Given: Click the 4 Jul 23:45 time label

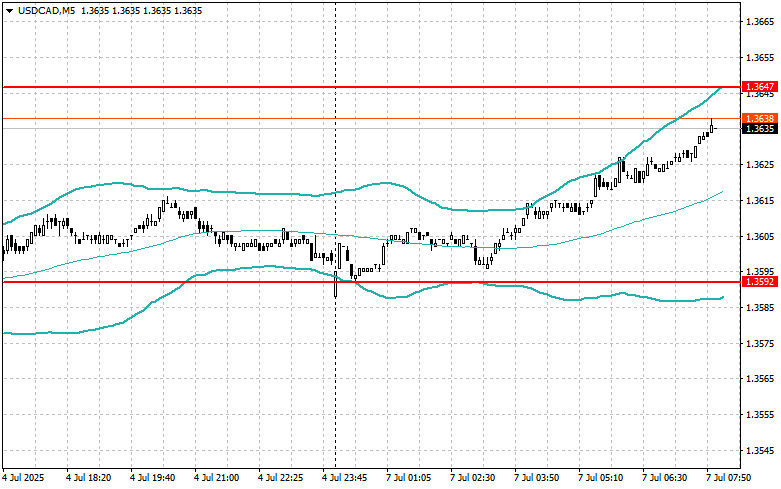Looking at the screenshot, I should click(x=345, y=478).
